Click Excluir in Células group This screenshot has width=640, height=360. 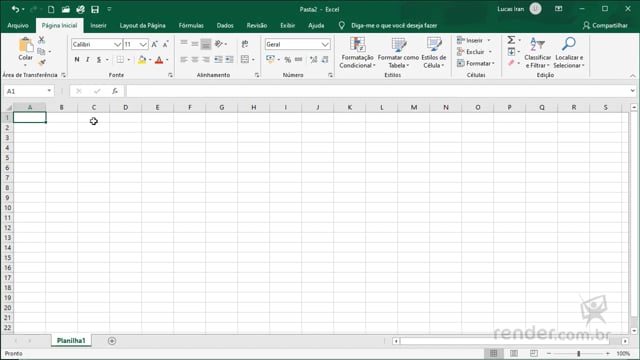[474, 52]
